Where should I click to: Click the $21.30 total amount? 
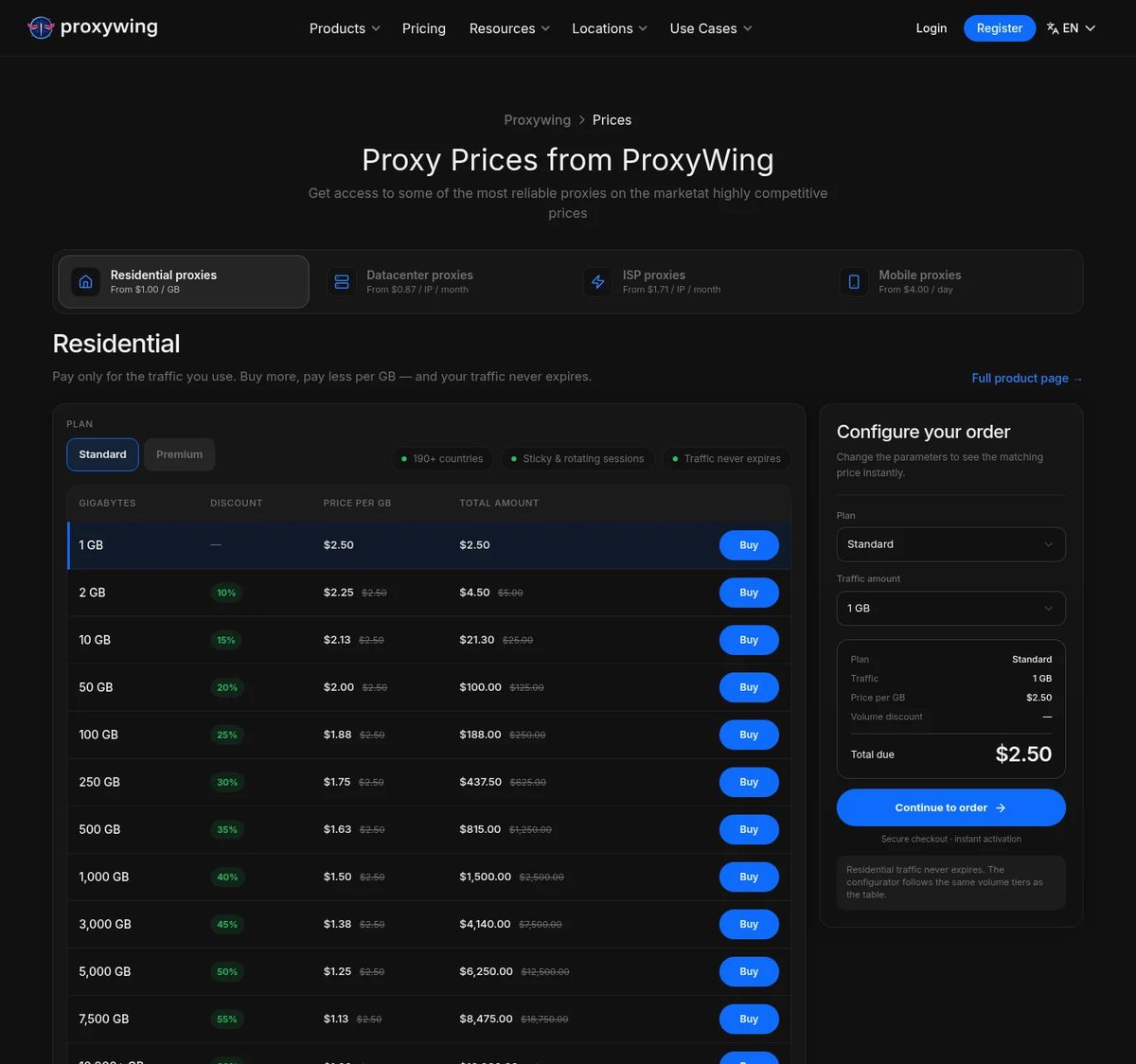(x=477, y=640)
